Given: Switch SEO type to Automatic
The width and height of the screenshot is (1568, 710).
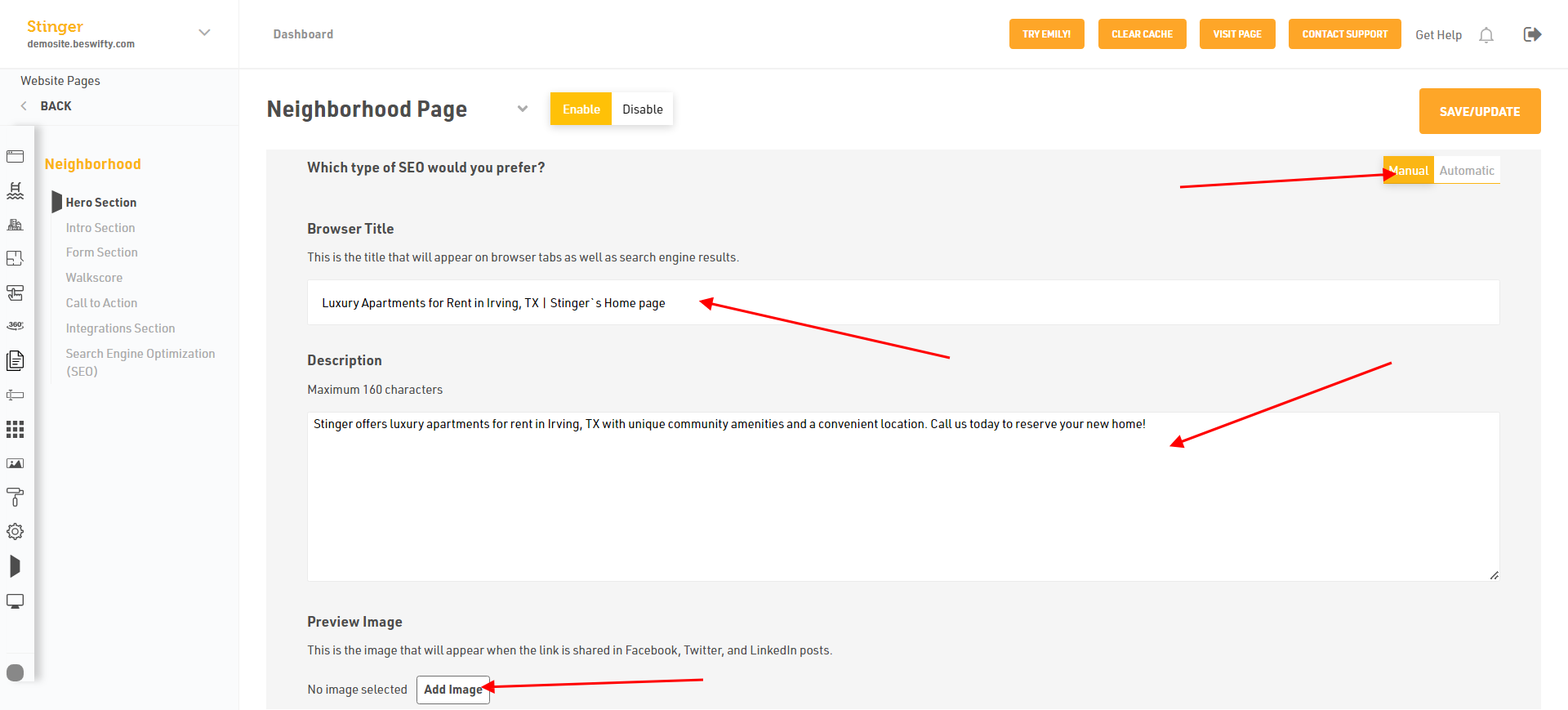Looking at the screenshot, I should click(x=1467, y=171).
